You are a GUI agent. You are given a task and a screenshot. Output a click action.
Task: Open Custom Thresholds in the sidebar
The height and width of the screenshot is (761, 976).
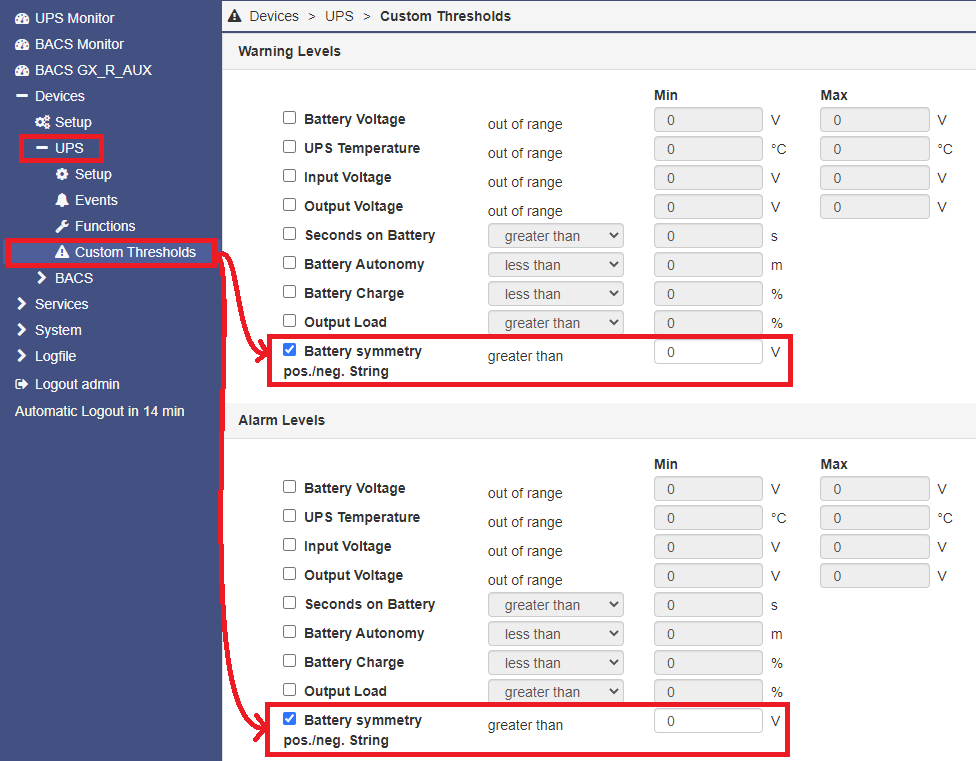(135, 252)
